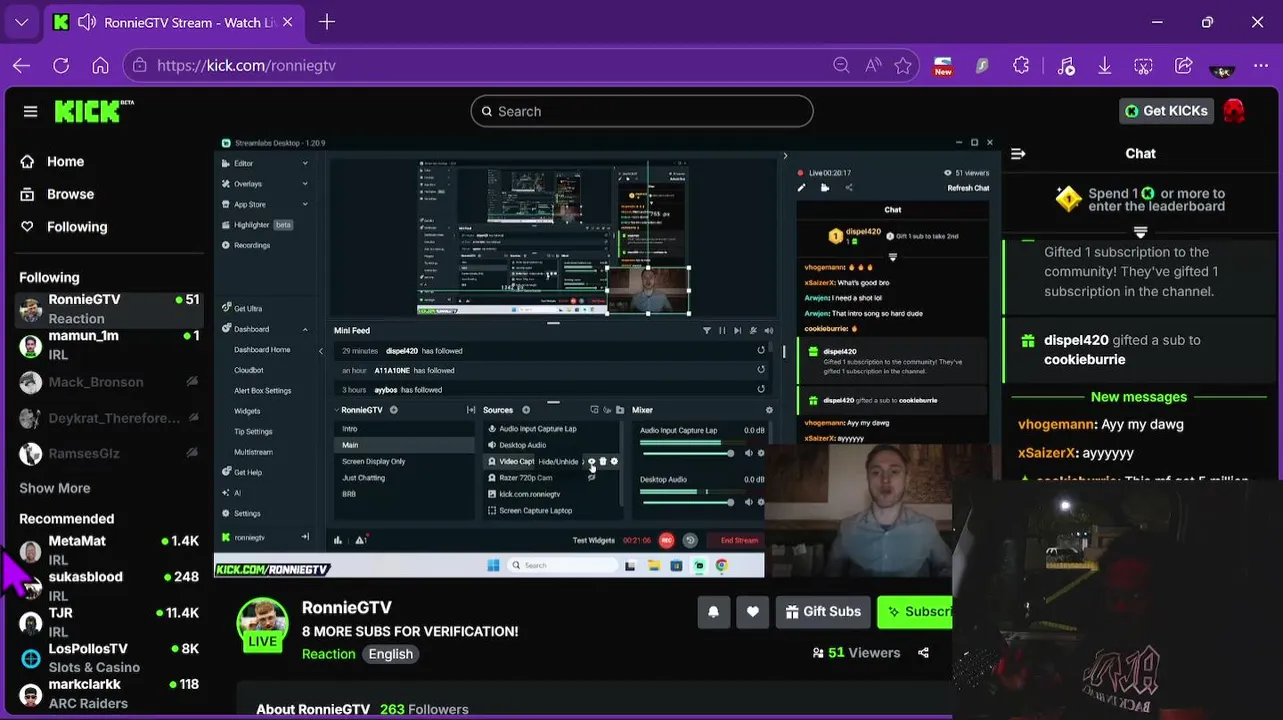Collapse the Streamlabs Dashboard section chevron

(x=305, y=329)
